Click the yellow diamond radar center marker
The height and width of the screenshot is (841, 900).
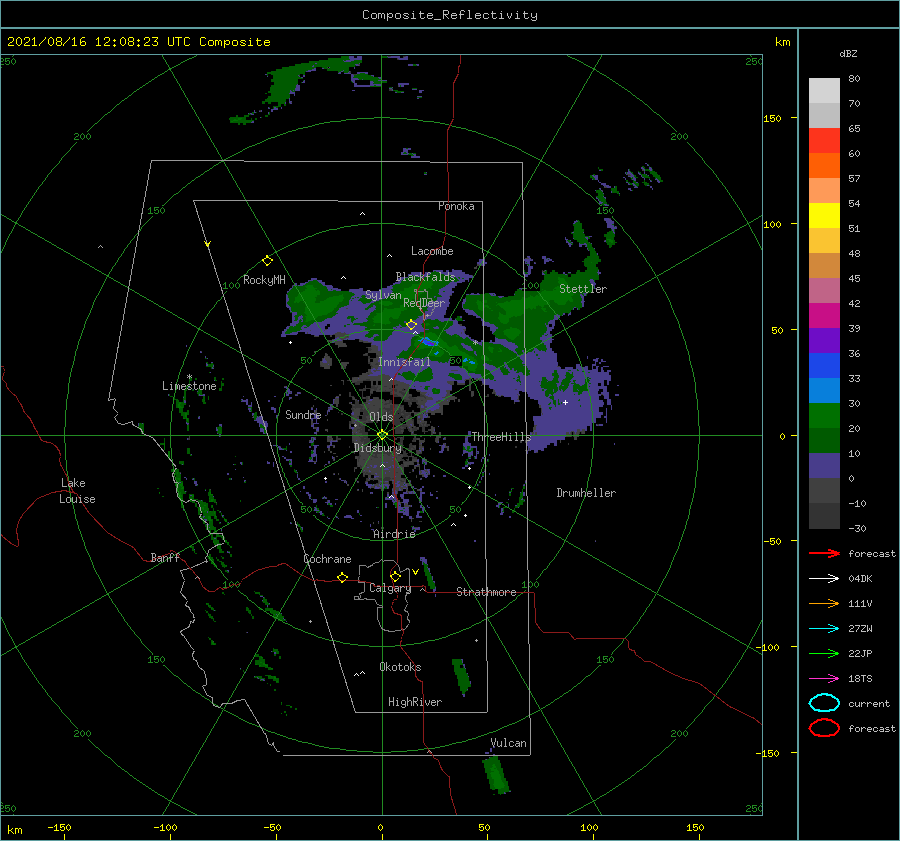(382, 435)
